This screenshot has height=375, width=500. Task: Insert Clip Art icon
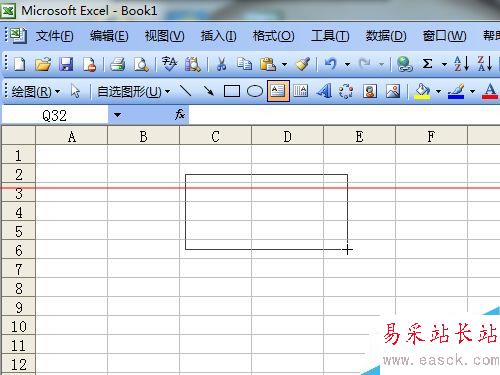370,91
